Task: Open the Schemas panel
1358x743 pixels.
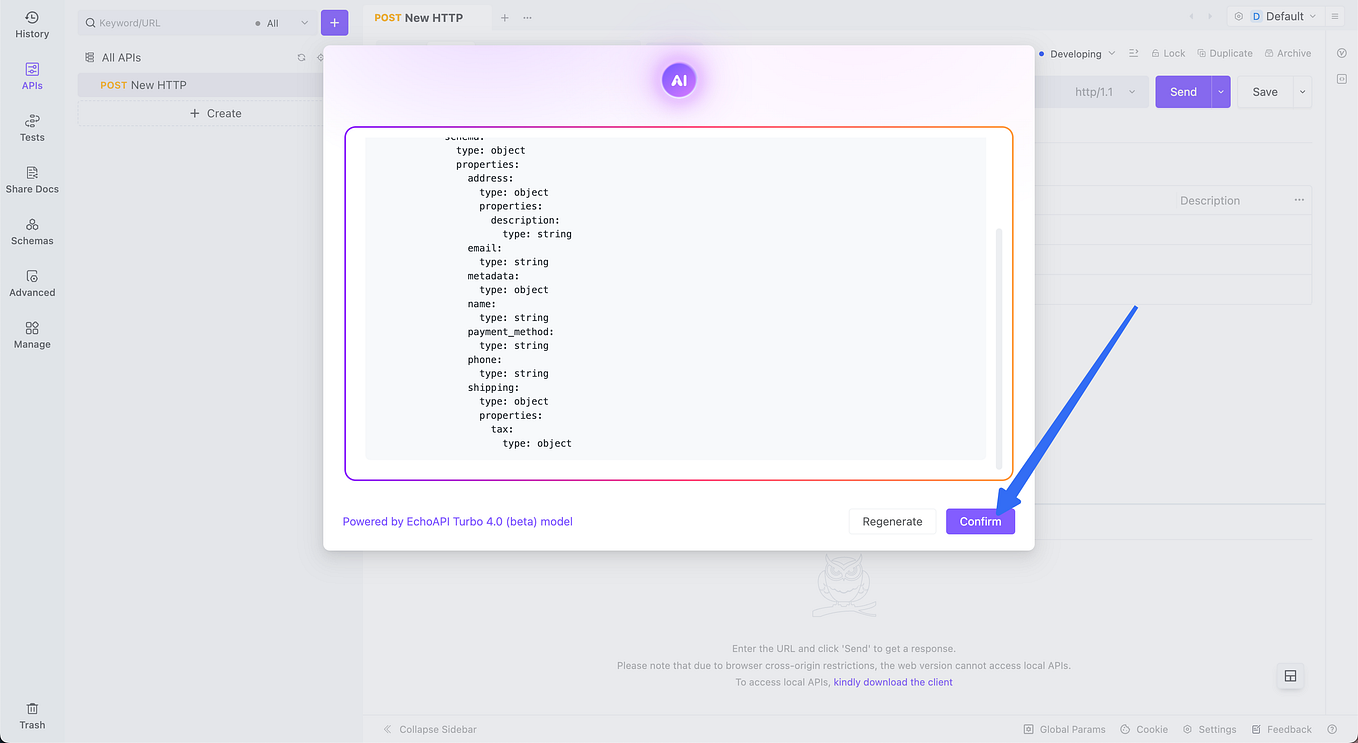Action: click(31, 231)
